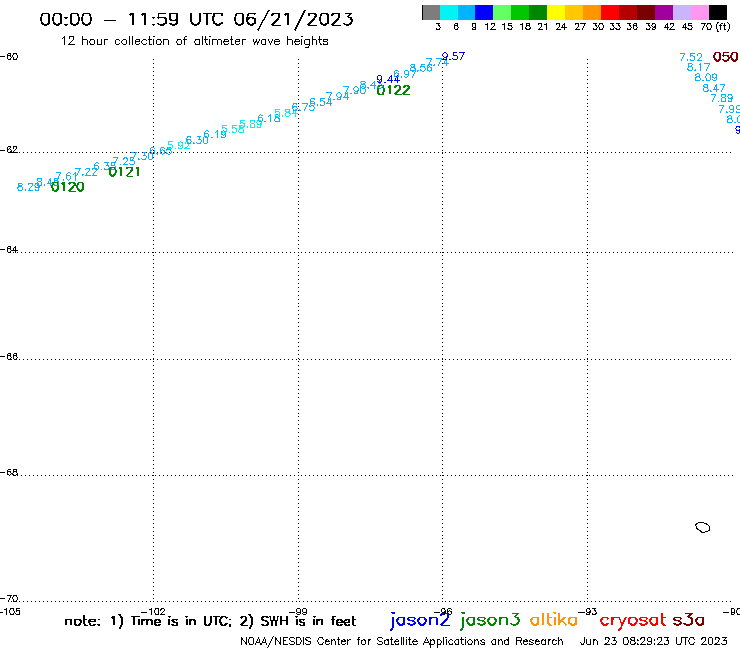
Task: Click the altika satellite label
Action: click(x=554, y=619)
